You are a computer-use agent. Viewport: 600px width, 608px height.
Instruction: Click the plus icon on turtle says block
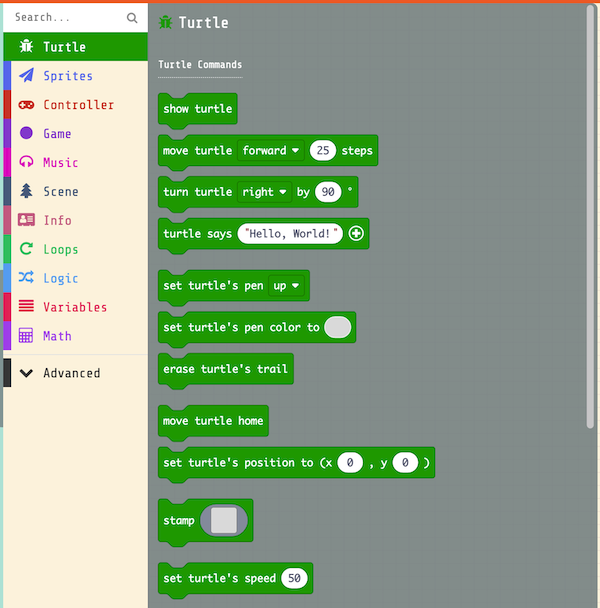coord(356,233)
